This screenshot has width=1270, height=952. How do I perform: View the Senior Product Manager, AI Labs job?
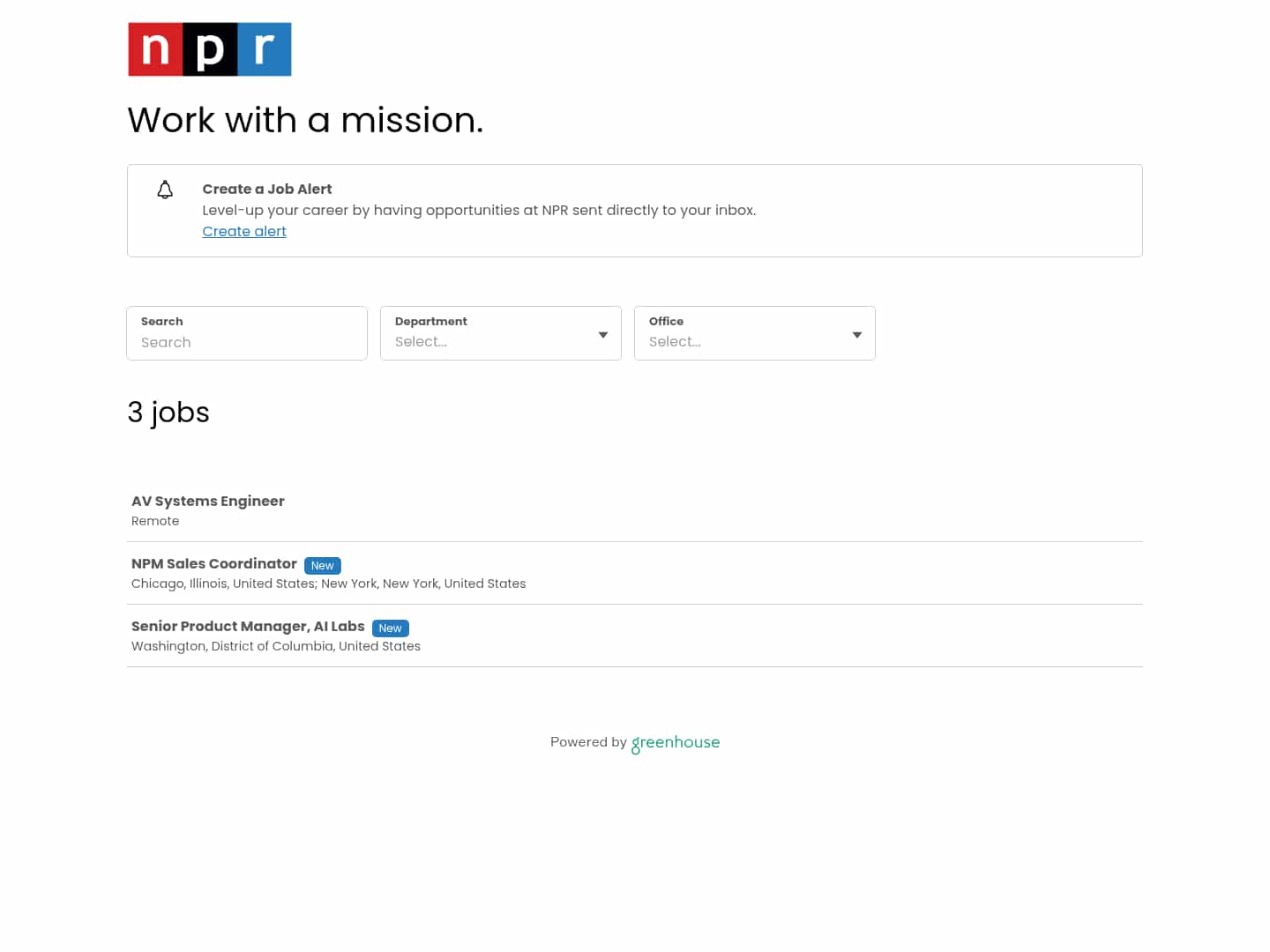pos(248,626)
